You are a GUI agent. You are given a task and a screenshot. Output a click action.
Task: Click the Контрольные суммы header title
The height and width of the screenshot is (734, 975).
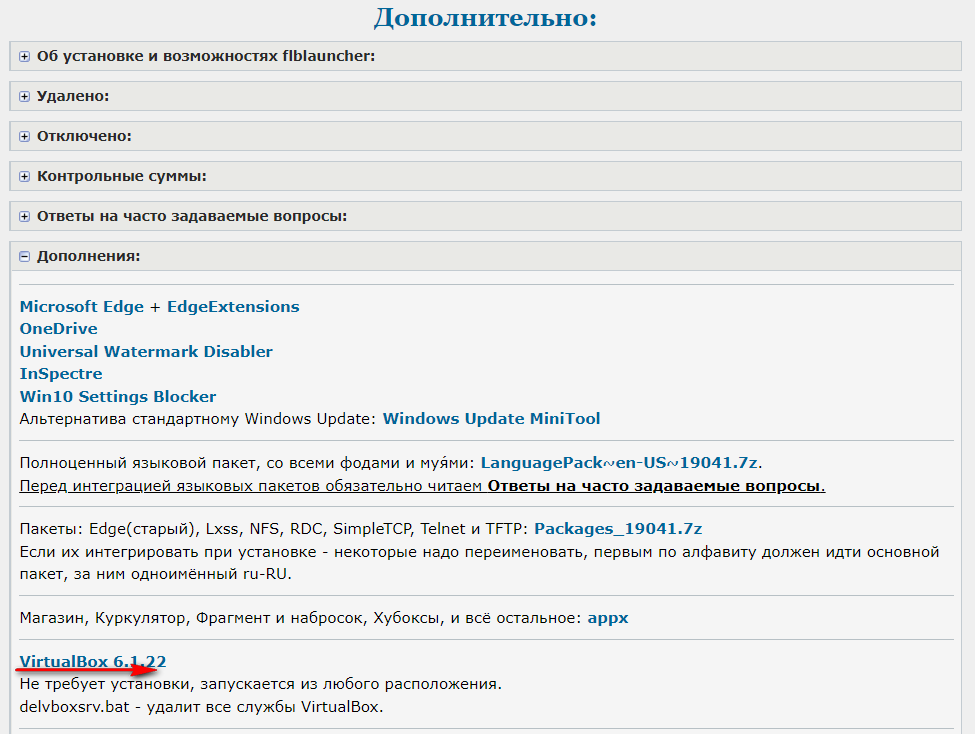[121, 176]
